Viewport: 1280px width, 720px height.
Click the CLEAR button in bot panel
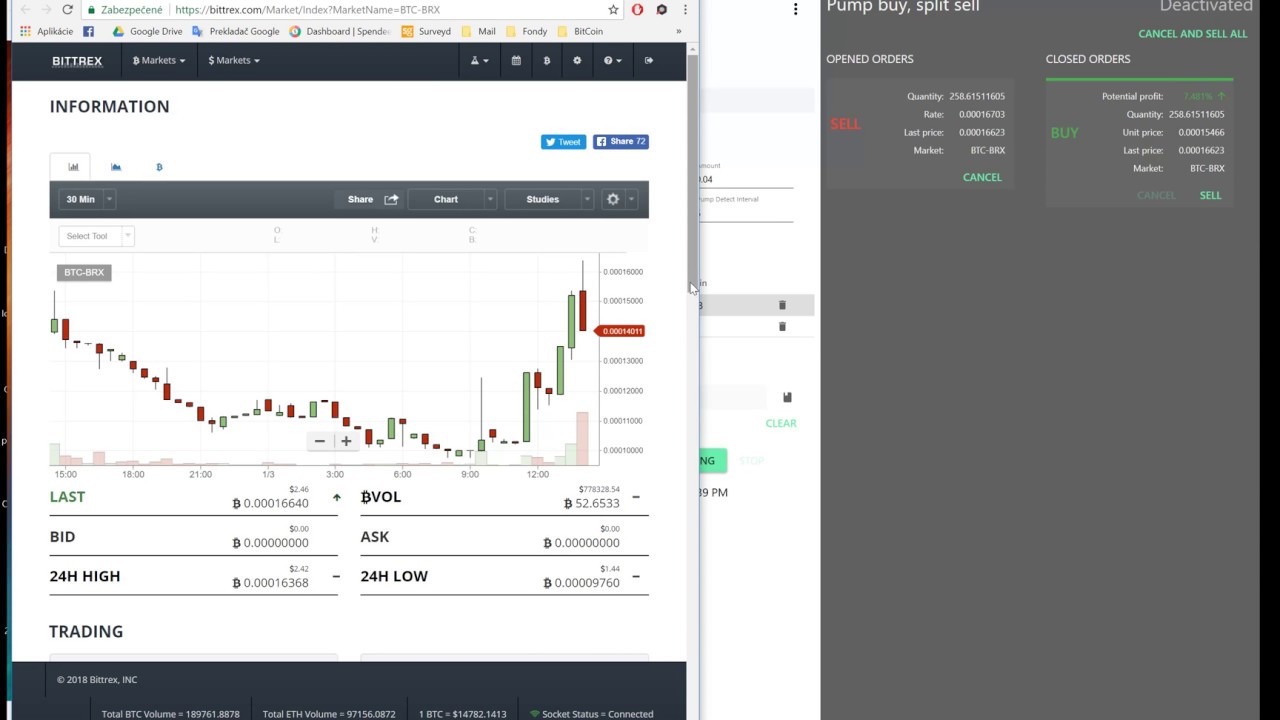[781, 423]
